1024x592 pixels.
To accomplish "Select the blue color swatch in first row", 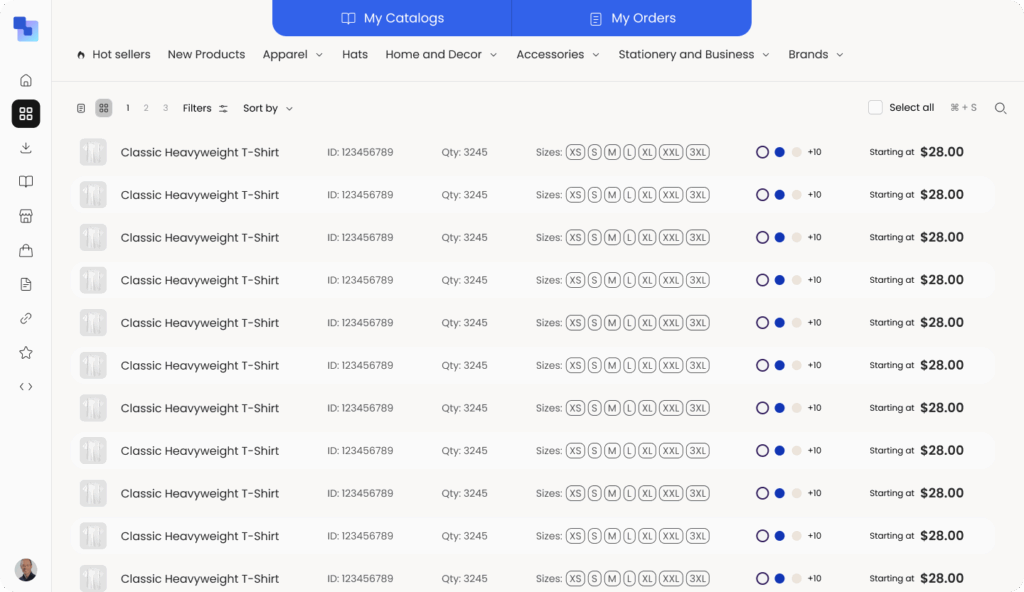I will [x=779, y=152].
